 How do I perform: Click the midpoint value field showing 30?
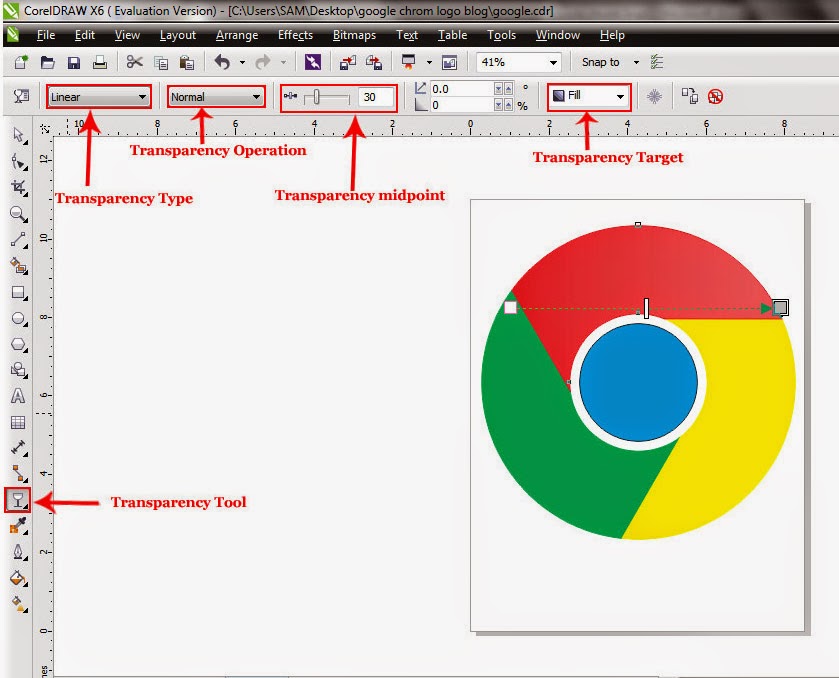(x=377, y=97)
